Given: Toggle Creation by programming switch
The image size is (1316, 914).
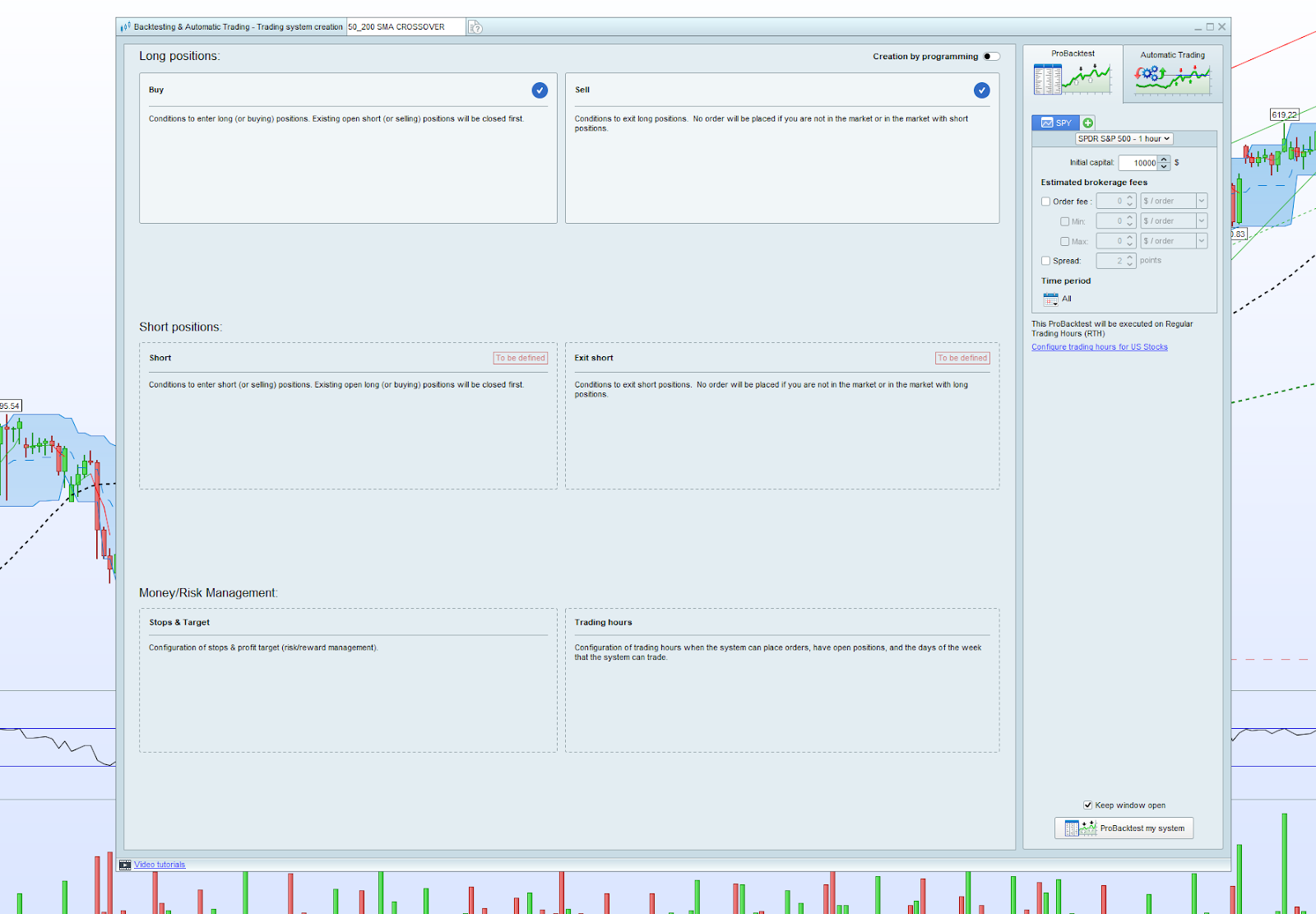Looking at the screenshot, I should [992, 57].
